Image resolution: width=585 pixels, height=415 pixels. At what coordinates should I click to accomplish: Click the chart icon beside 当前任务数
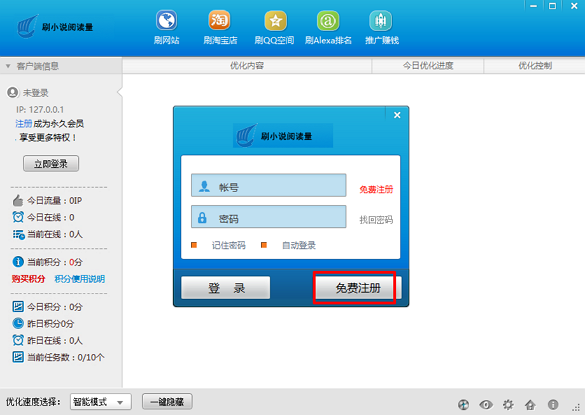pos(18,357)
